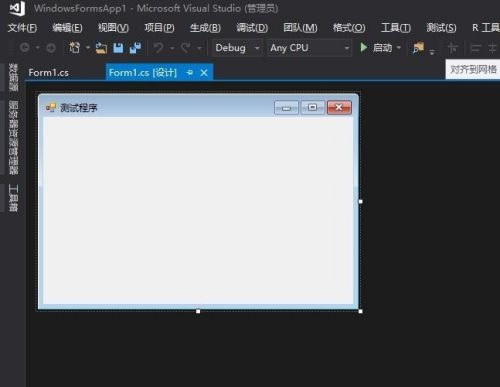Open the 测试(S) menu
The width and height of the screenshot is (500, 387).
(x=442, y=28)
